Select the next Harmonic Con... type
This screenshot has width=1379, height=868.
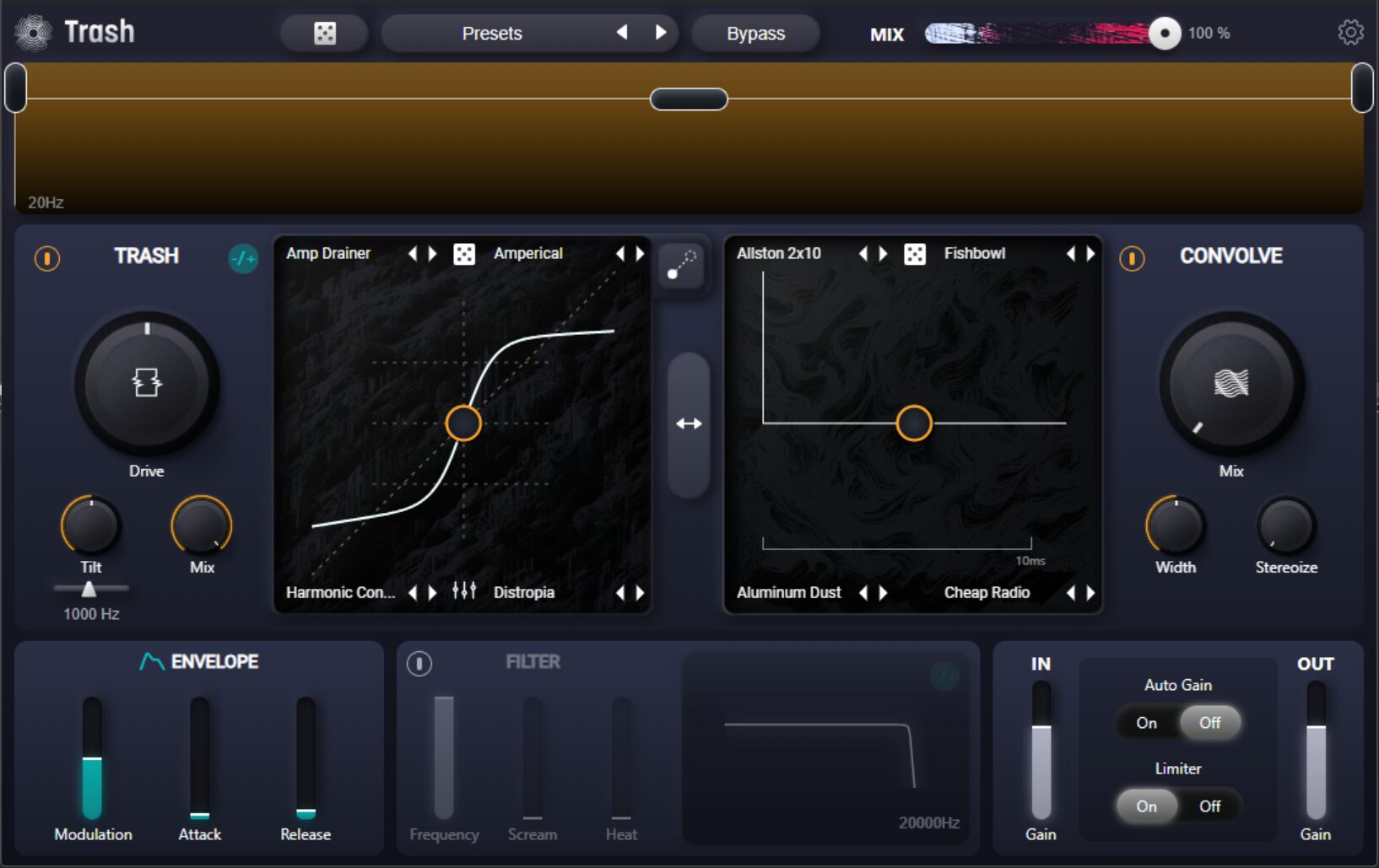(432, 593)
